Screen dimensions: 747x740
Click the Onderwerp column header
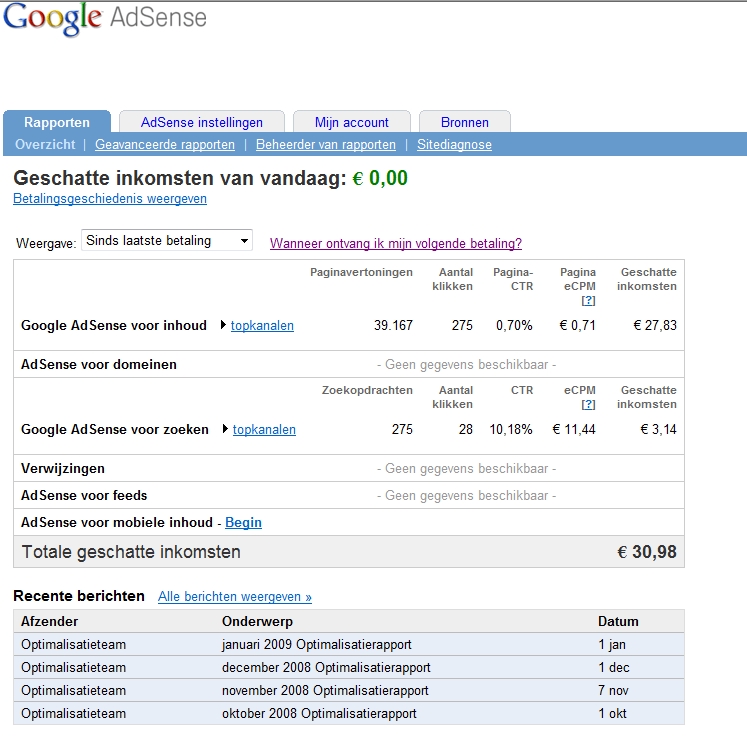pyautogui.click(x=257, y=621)
